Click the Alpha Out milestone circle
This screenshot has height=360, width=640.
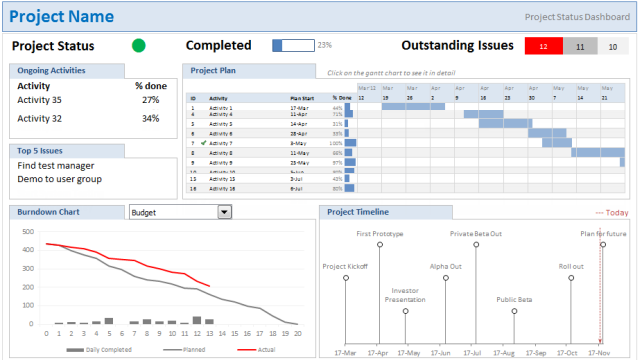[446, 278]
